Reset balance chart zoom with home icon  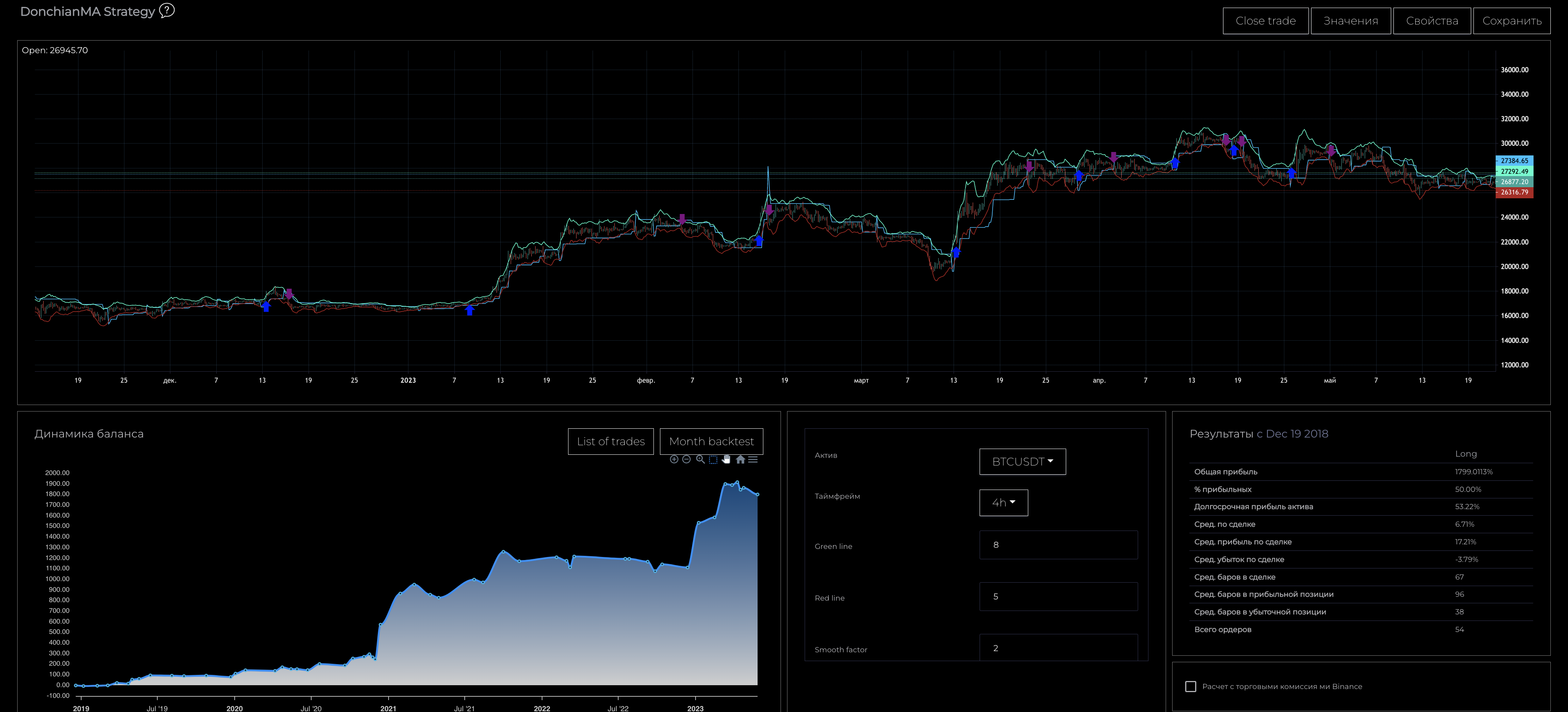740,459
